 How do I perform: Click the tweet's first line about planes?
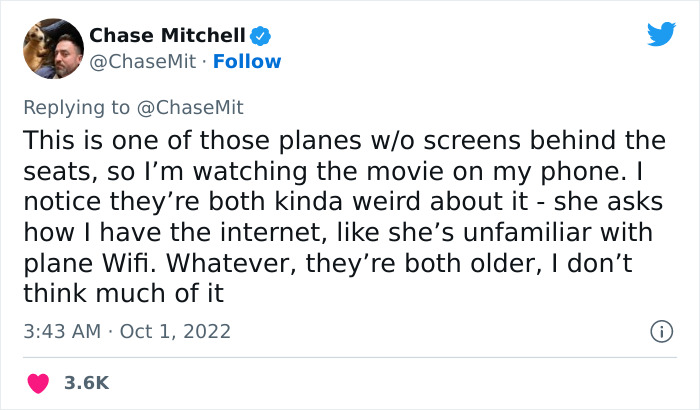[x=357, y=140]
